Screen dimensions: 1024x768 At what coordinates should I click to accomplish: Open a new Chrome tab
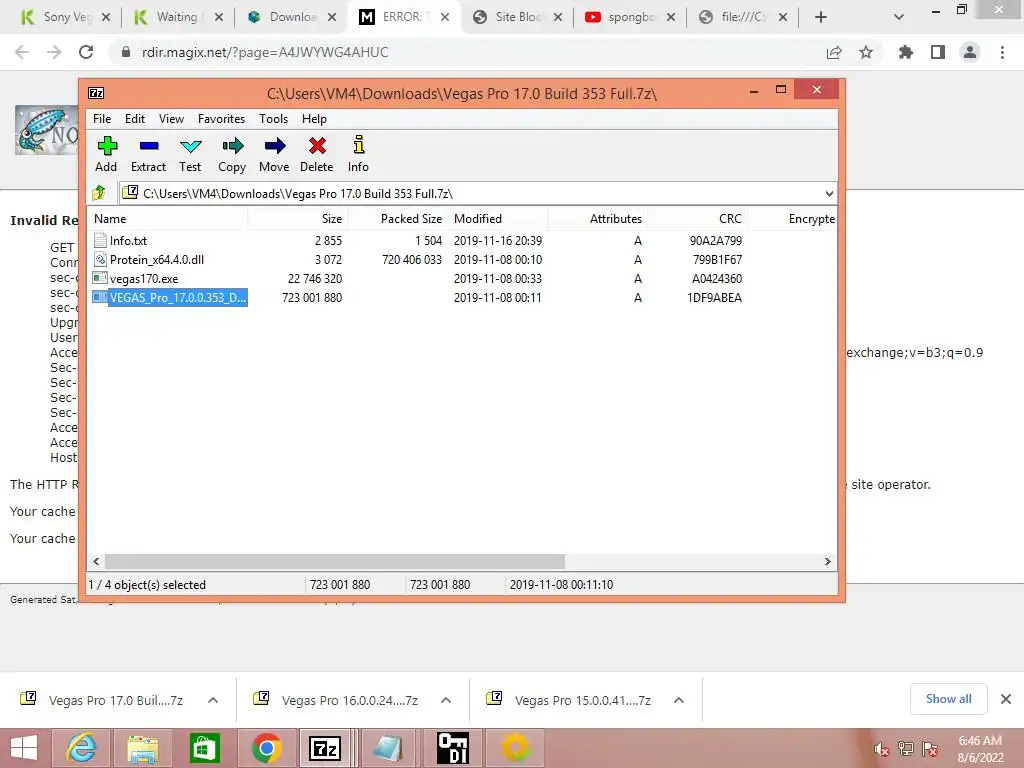pos(821,18)
